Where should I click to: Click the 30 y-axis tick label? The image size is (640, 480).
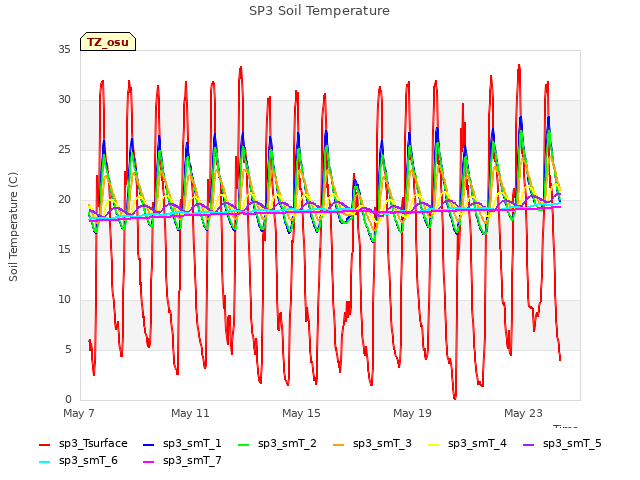[64, 100]
